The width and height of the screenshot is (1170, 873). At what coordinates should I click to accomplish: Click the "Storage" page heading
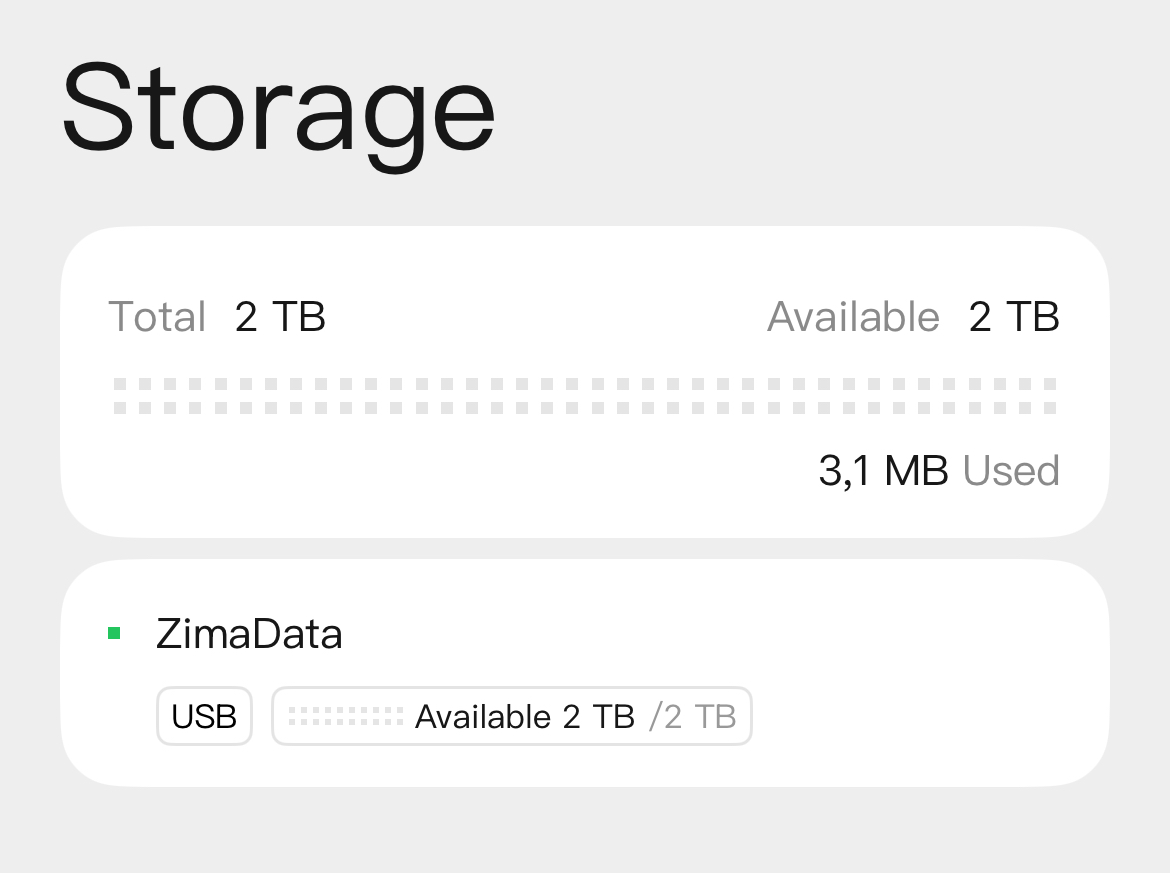point(279,110)
